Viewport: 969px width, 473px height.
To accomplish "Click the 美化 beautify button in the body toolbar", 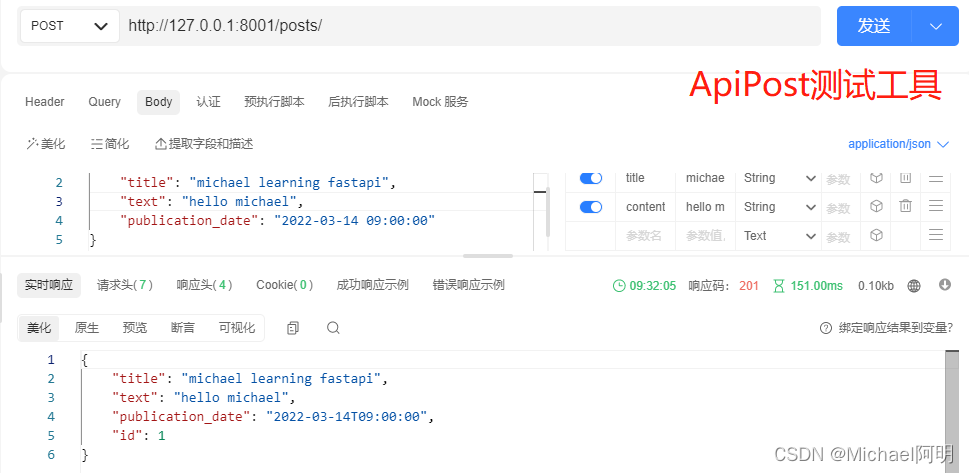I will coord(46,144).
